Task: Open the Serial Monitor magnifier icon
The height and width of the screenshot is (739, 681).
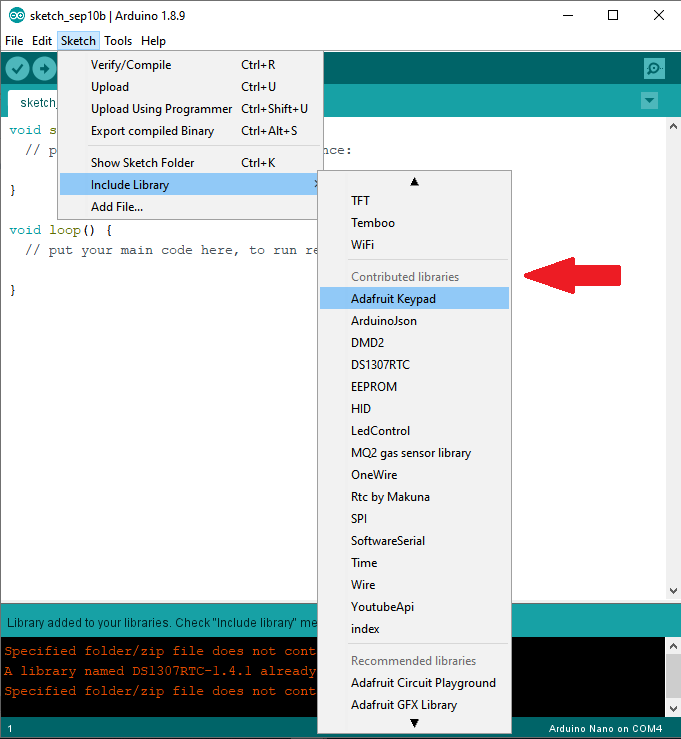Action: [654, 69]
